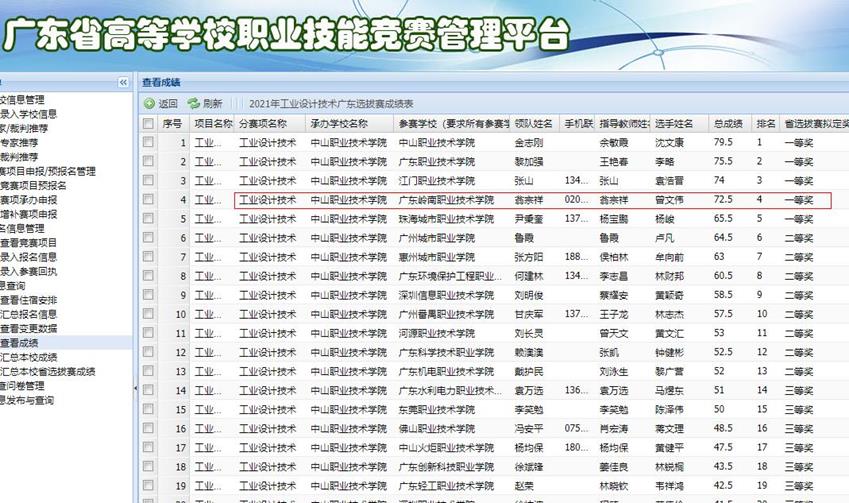Click the 选手姓名 column header
The width and height of the screenshot is (849, 503).
(675, 124)
